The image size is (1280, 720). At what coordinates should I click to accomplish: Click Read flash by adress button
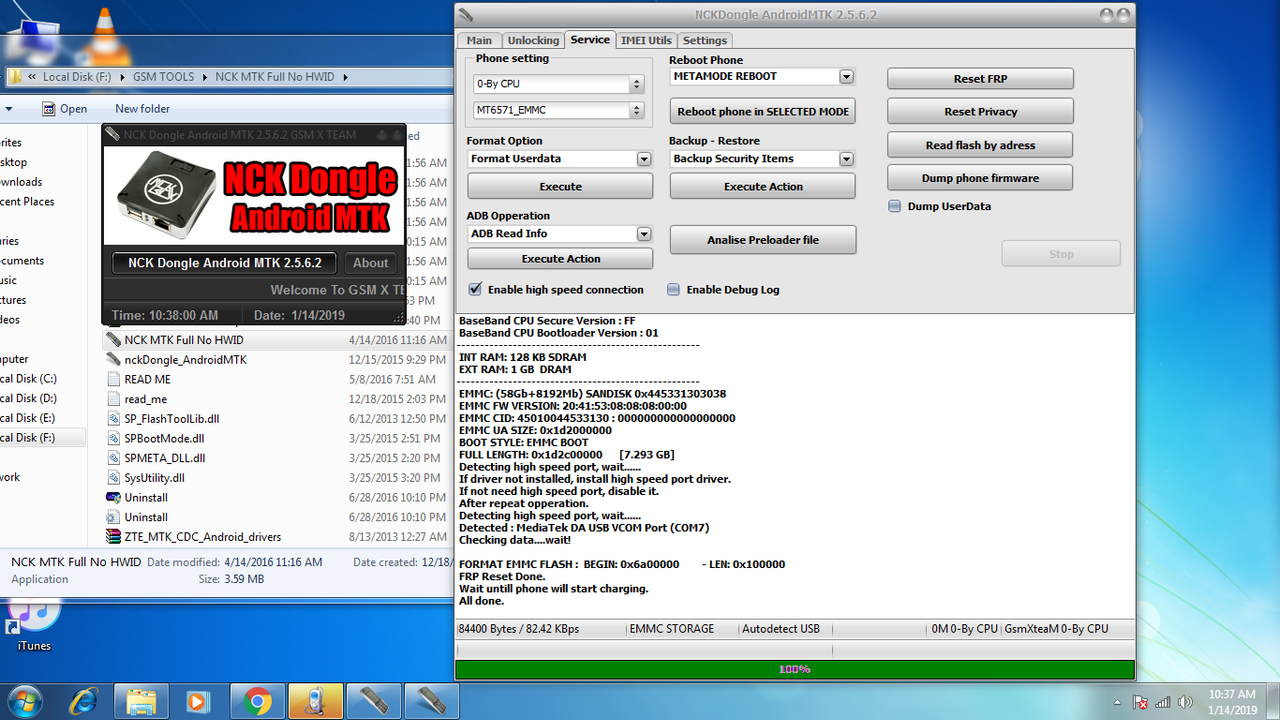pyautogui.click(x=980, y=145)
